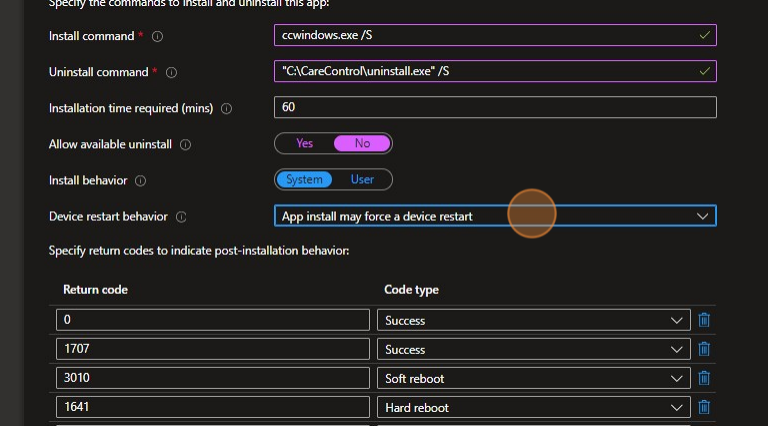Click info icon next to Install command
The height and width of the screenshot is (426, 768).
tap(157, 36)
